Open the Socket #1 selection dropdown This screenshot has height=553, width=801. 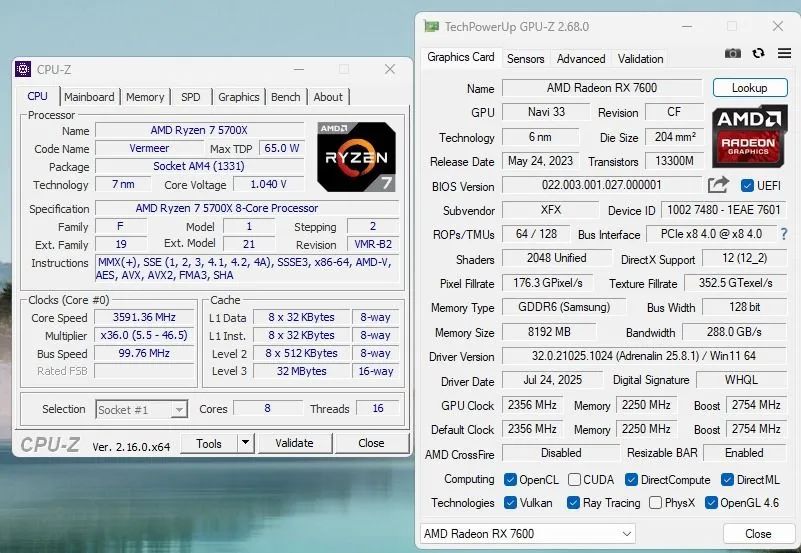click(x=141, y=409)
